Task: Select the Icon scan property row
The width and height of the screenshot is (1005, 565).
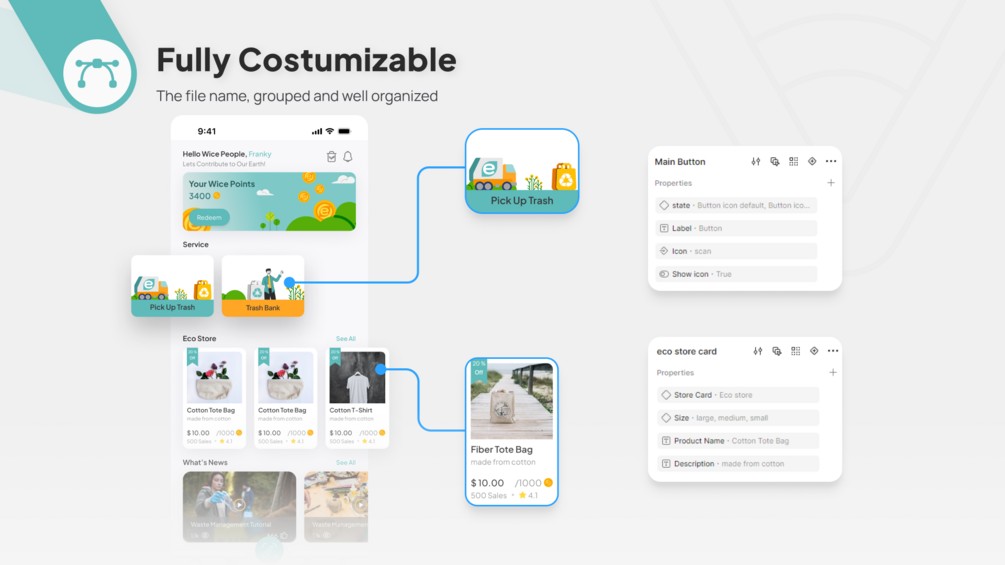Action: coord(736,251)
